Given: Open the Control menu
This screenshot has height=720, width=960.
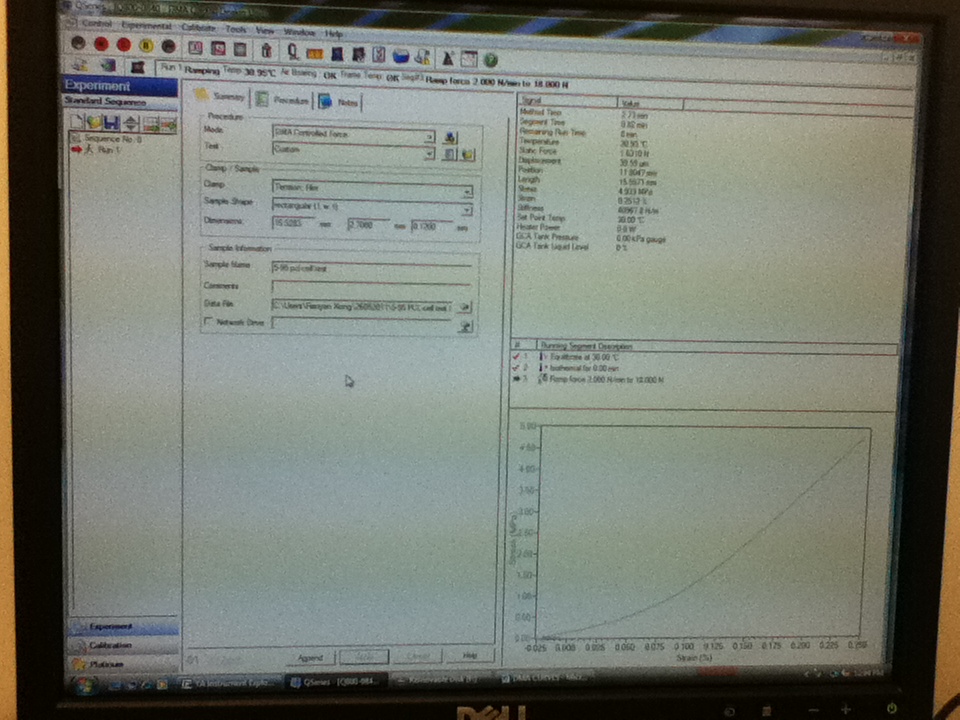Looking at the screenshot, I should pyautogui.click(x=97, y=23).
